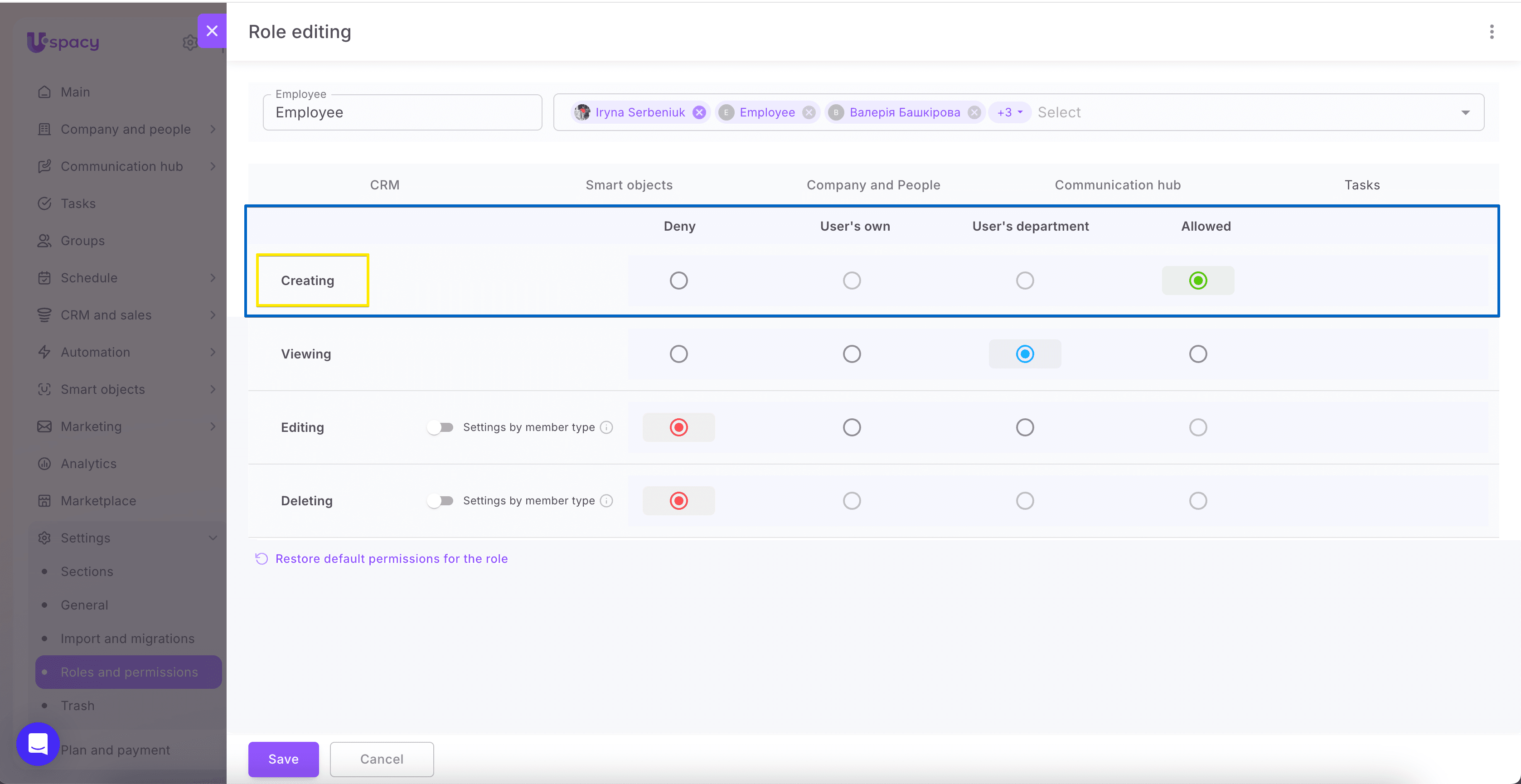Set Creating permission to User's own
The image size is (1521, 784).
852,281
